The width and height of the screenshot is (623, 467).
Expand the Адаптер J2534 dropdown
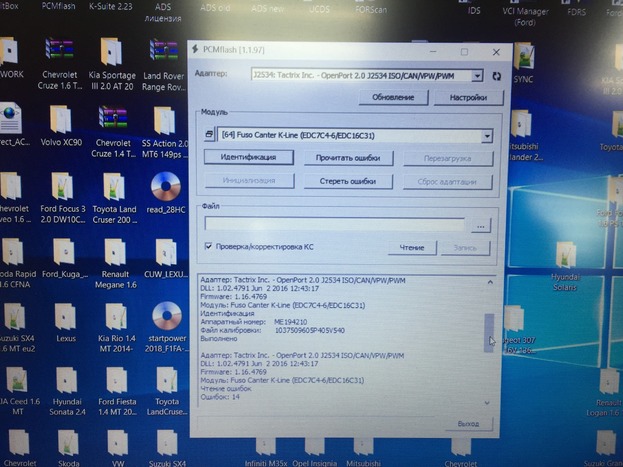(477, 75)
